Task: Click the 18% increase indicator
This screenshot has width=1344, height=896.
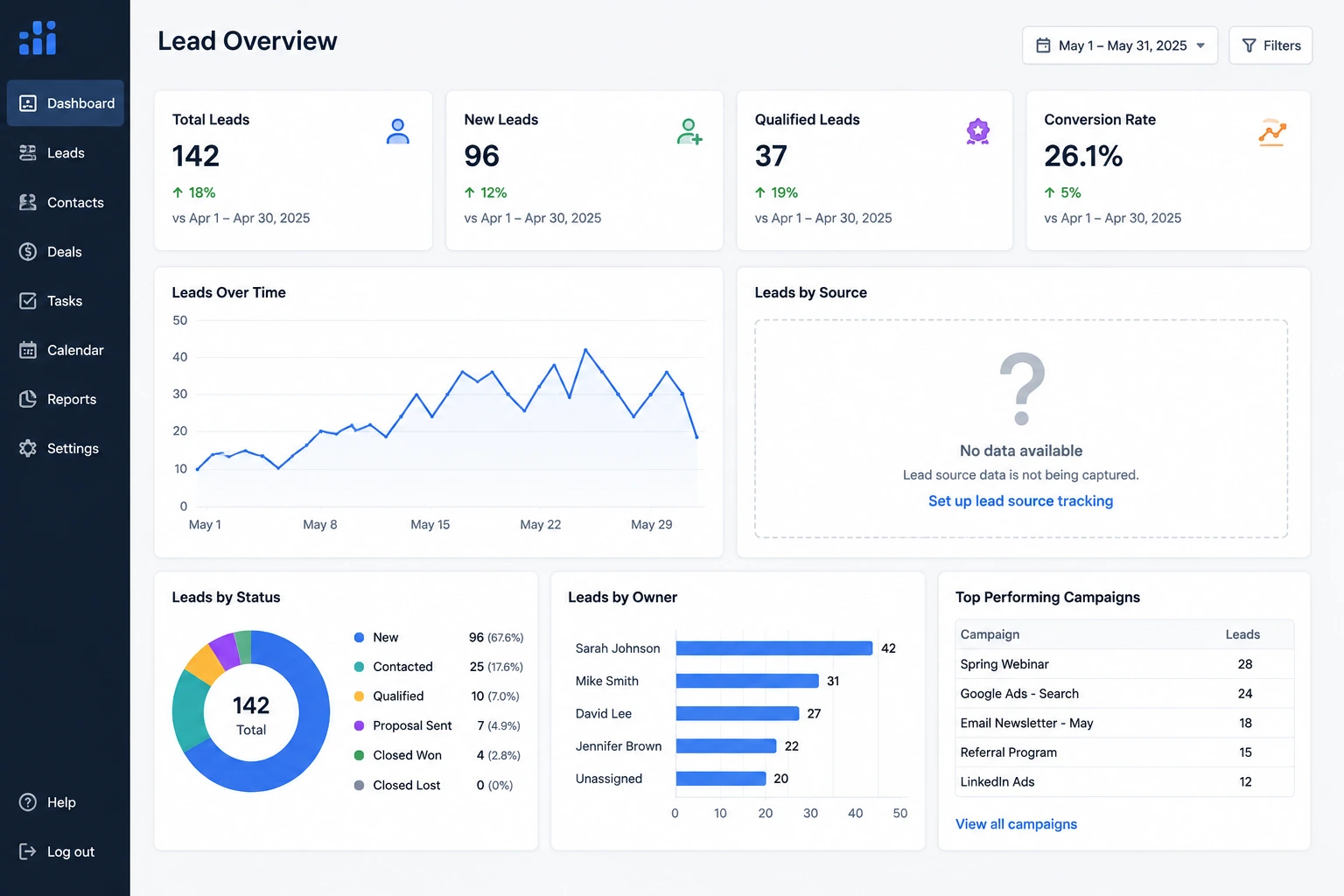Action: click(194, 192)
